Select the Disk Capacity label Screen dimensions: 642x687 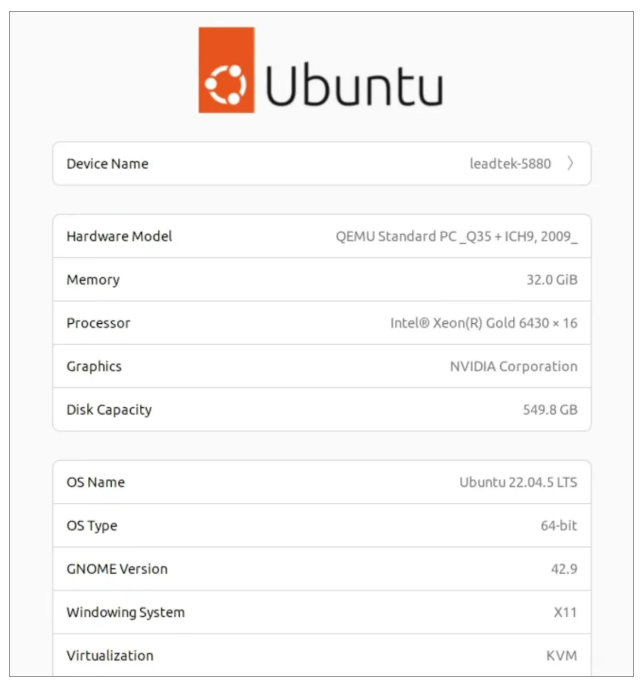[x=109, y=410]
